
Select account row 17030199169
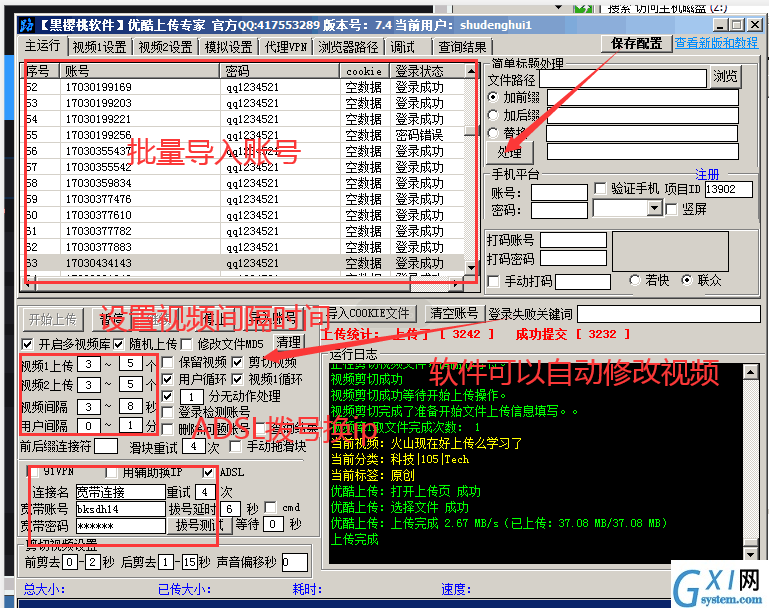point(245,87)
